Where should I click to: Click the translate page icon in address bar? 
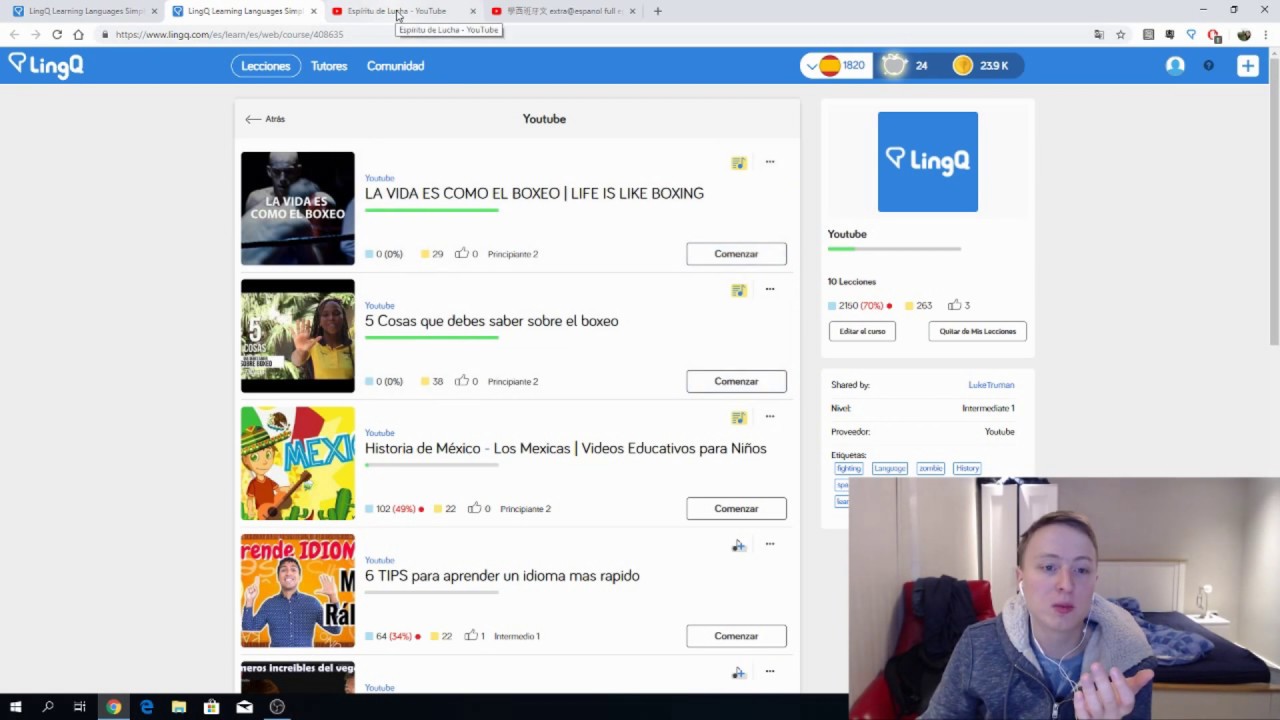(1098, 34)
